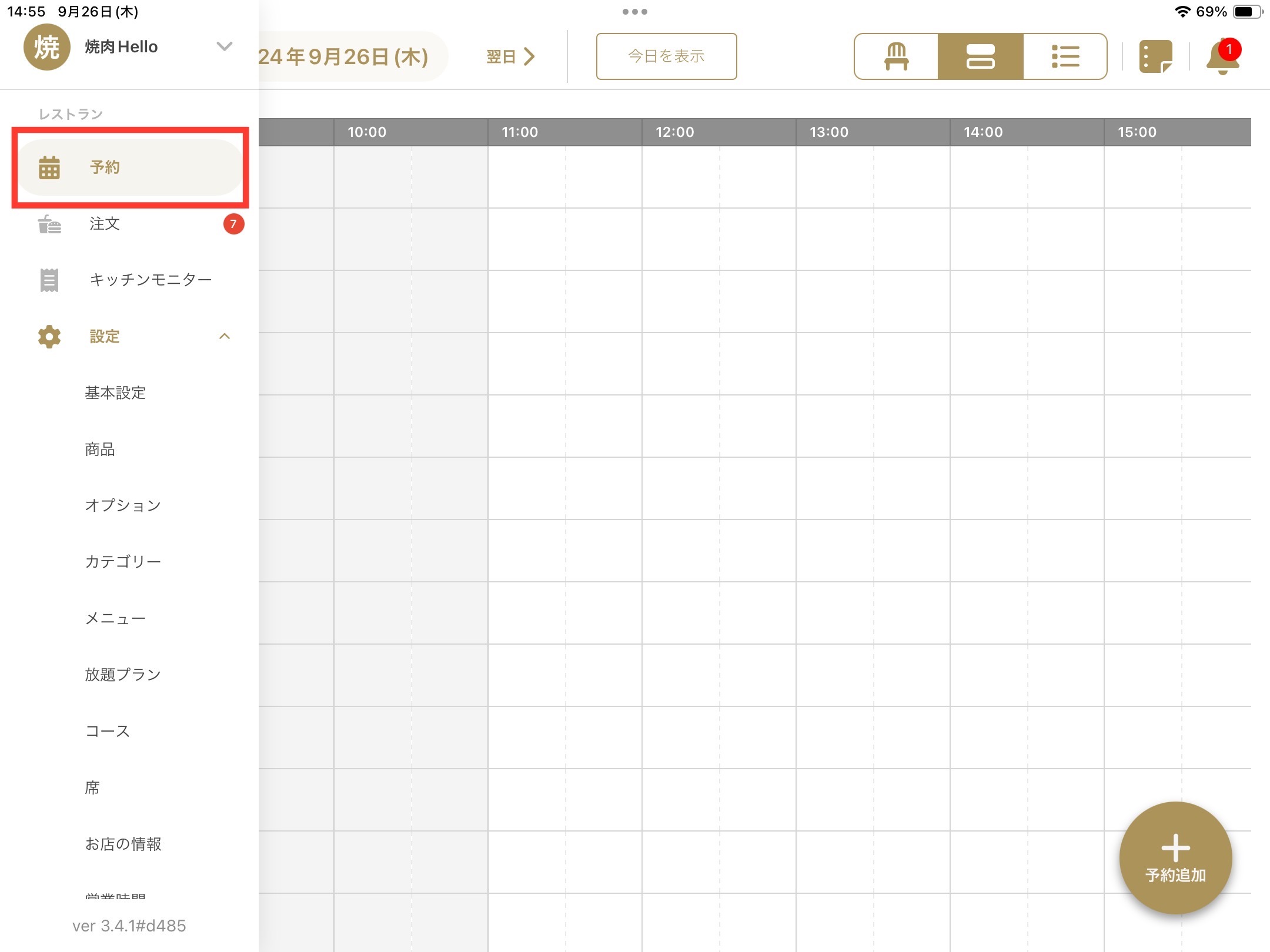Click the 設定 gear icon
1270x952 pixels.
pyautogui.click(x=49, y=337)
